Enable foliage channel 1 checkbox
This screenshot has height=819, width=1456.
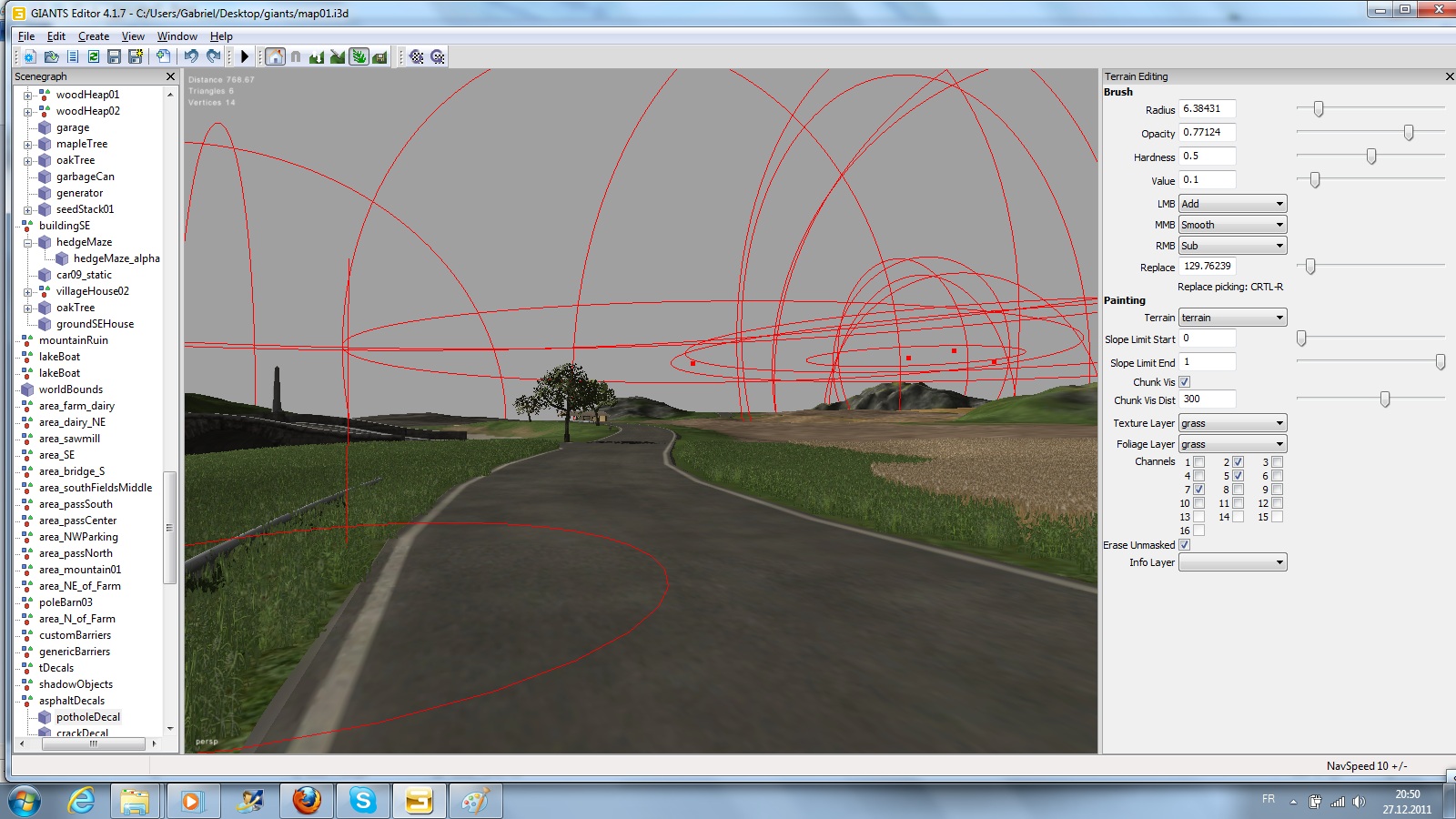coord(1199,462)
